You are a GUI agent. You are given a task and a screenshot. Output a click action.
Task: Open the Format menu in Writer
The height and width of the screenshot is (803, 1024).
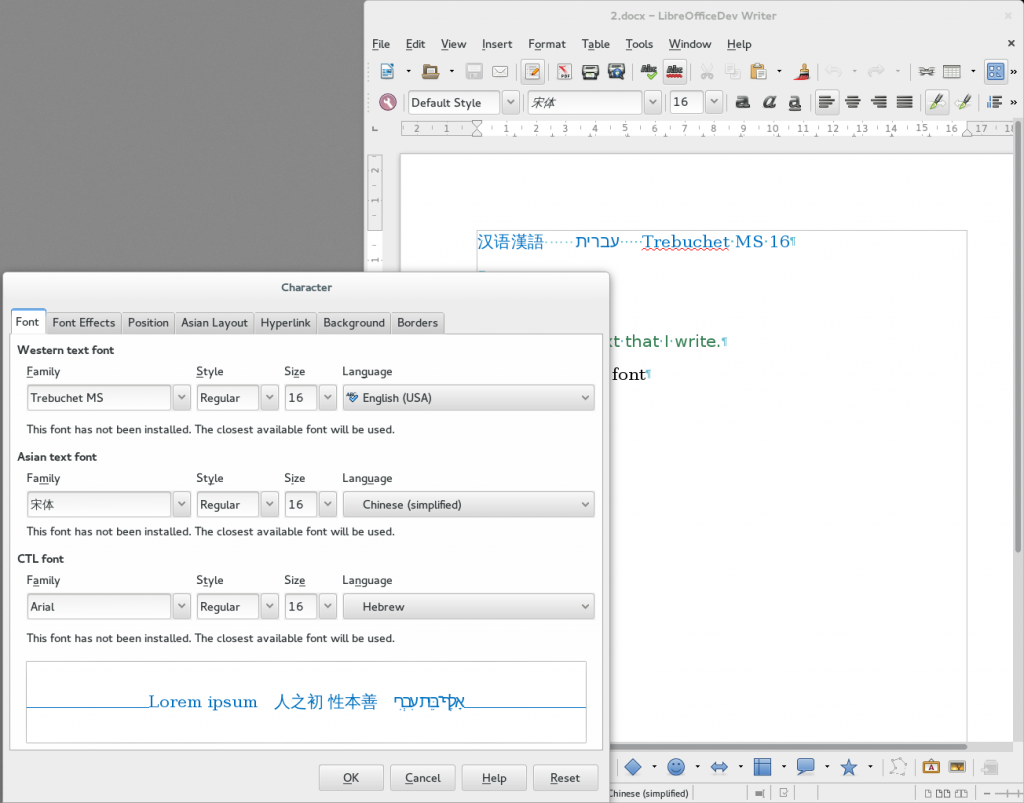[x=547, y=44]
